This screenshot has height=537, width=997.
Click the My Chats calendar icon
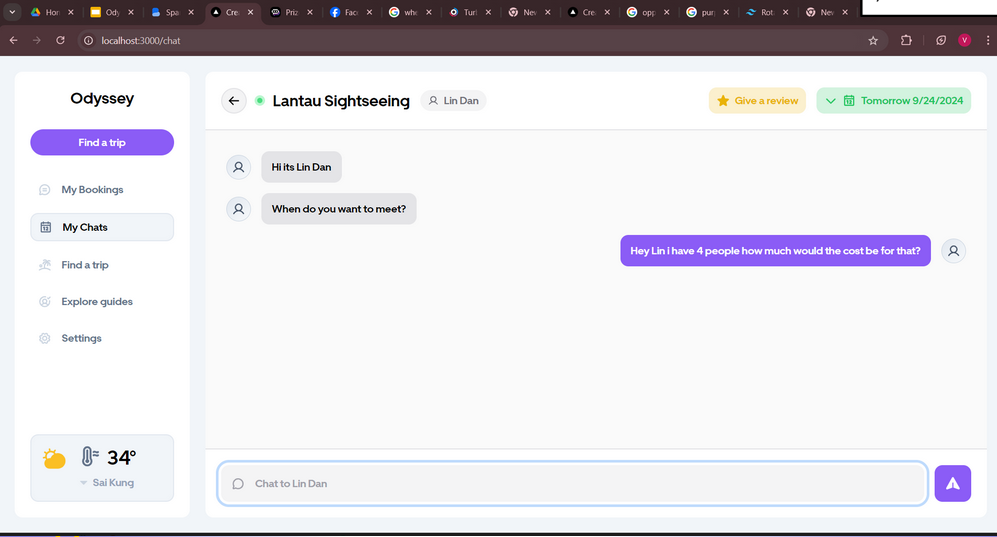[x=46, y=227]
